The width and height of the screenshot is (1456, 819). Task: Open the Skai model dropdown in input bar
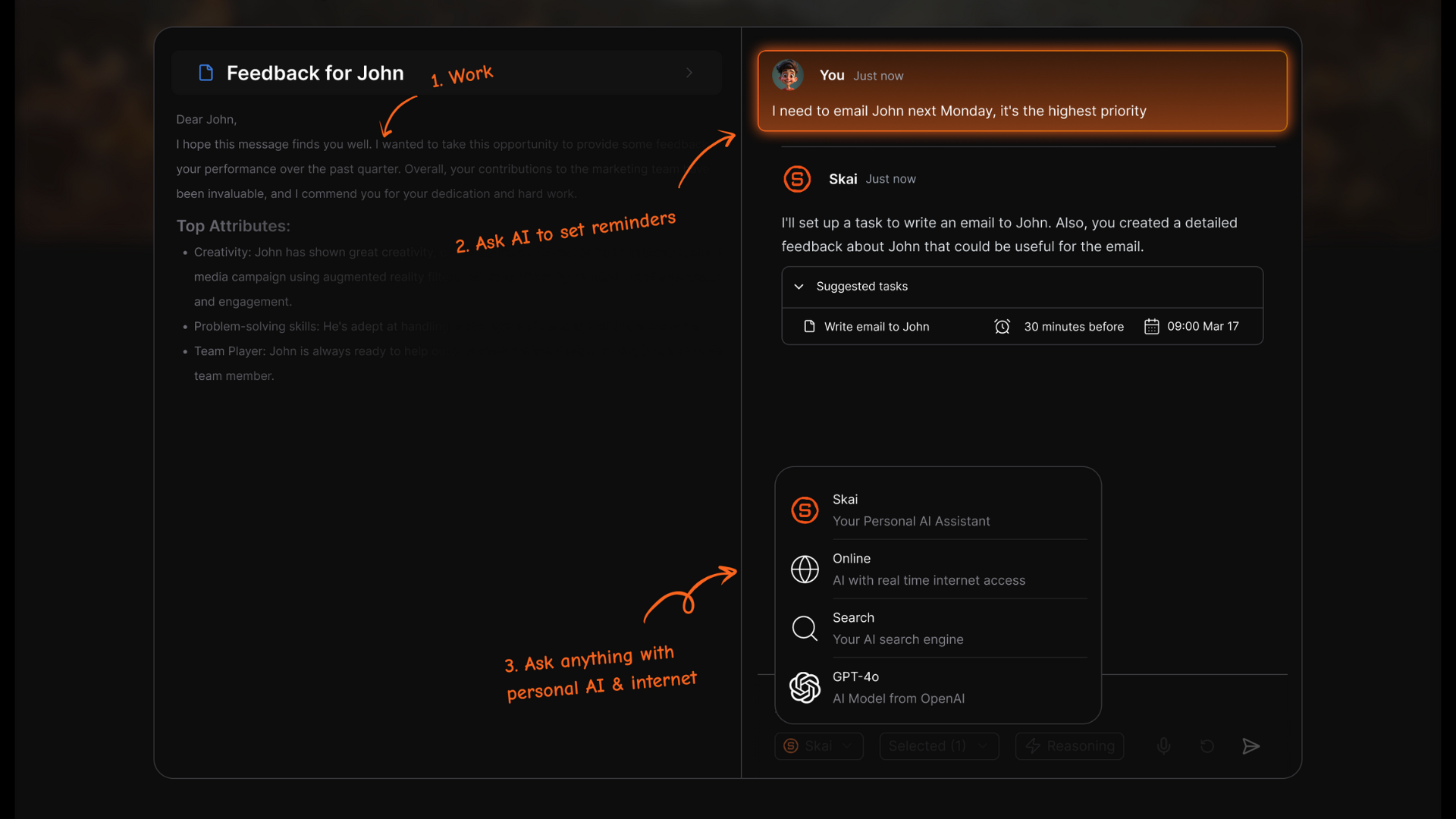pos(819,746)
